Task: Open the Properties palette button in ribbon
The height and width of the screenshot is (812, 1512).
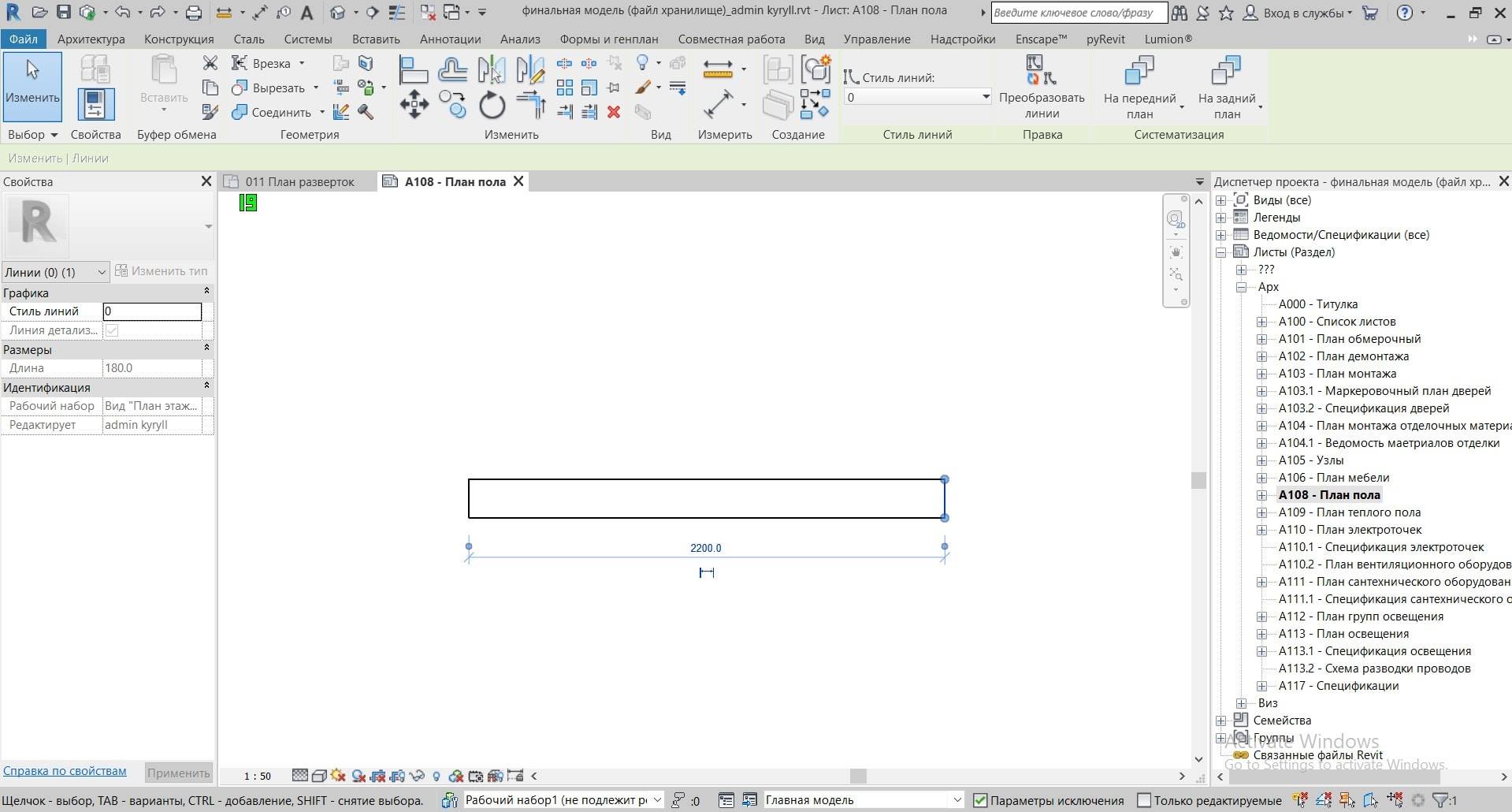Action: pyautogui.click(x=95, y=105)
